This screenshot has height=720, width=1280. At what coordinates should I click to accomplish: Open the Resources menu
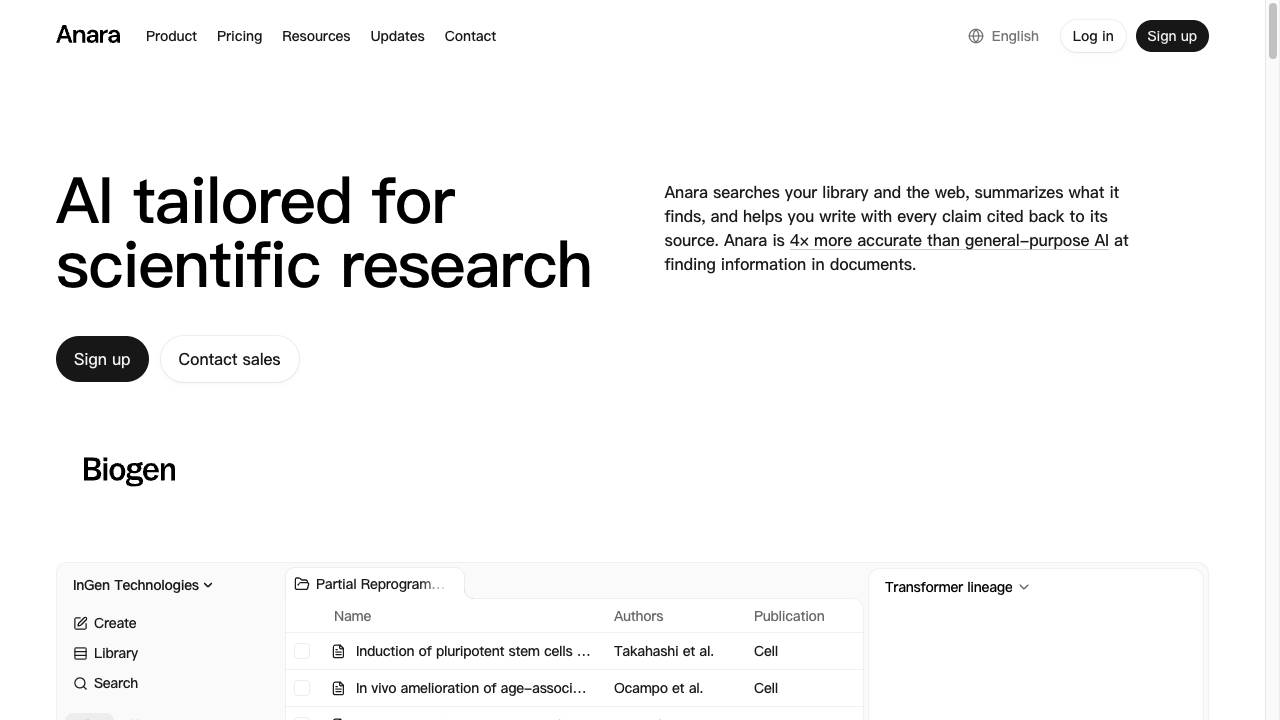pos(316,36)
